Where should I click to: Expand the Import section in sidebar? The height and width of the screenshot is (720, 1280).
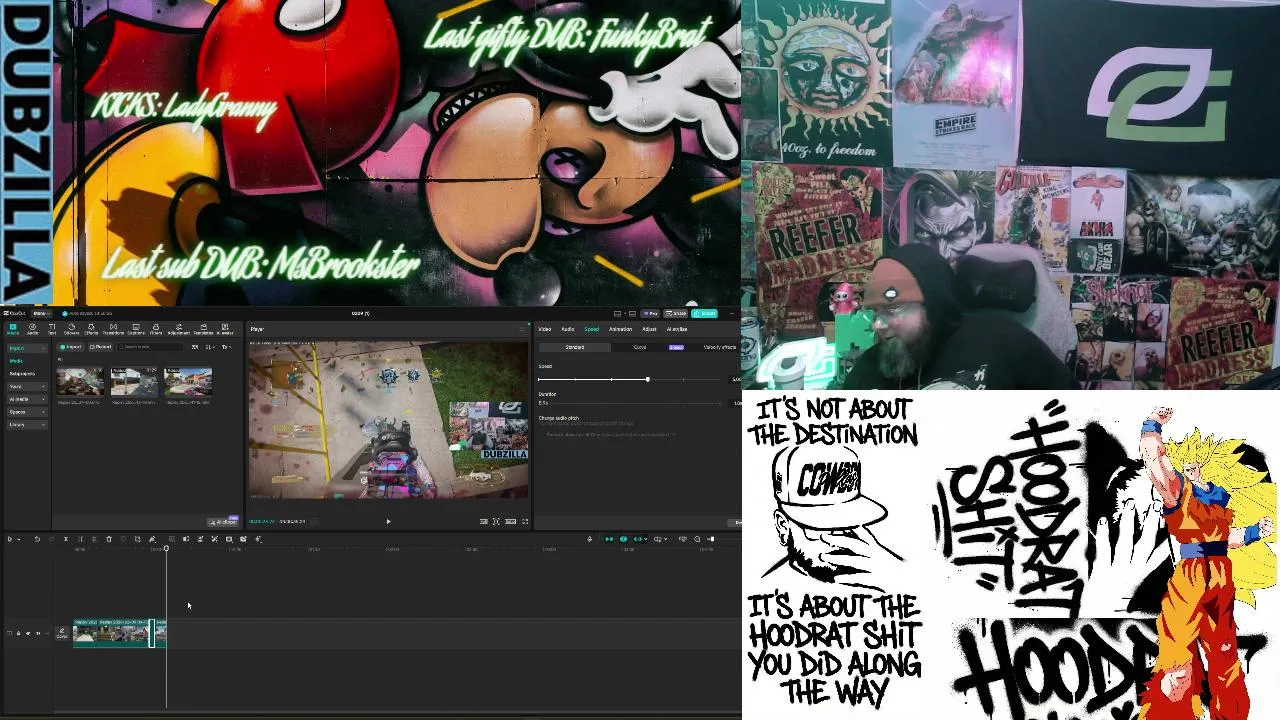27,347
